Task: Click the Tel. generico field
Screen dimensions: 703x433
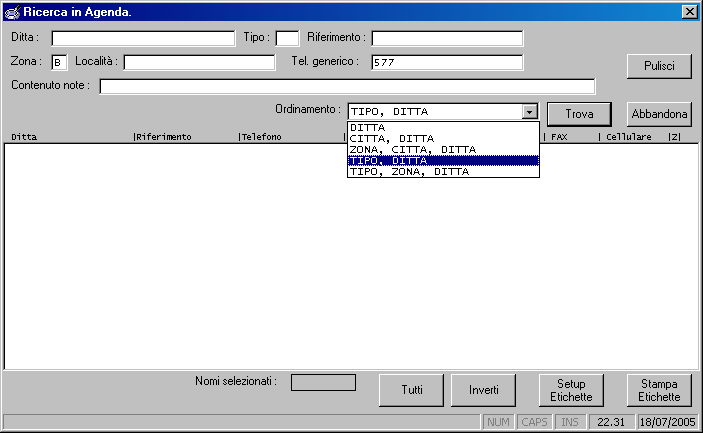Action: 447,62
